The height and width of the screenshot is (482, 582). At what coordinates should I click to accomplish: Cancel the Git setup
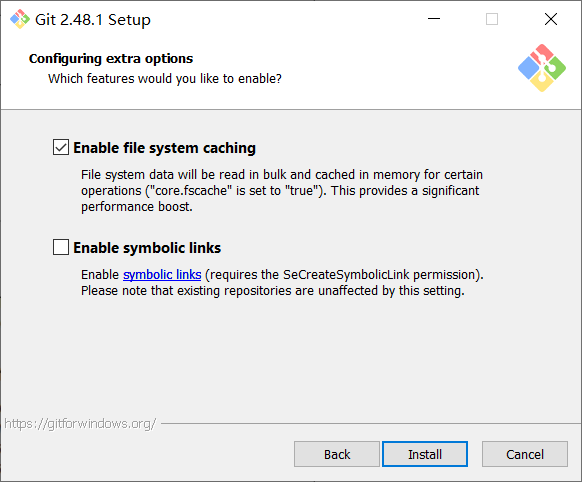[524, 454]
